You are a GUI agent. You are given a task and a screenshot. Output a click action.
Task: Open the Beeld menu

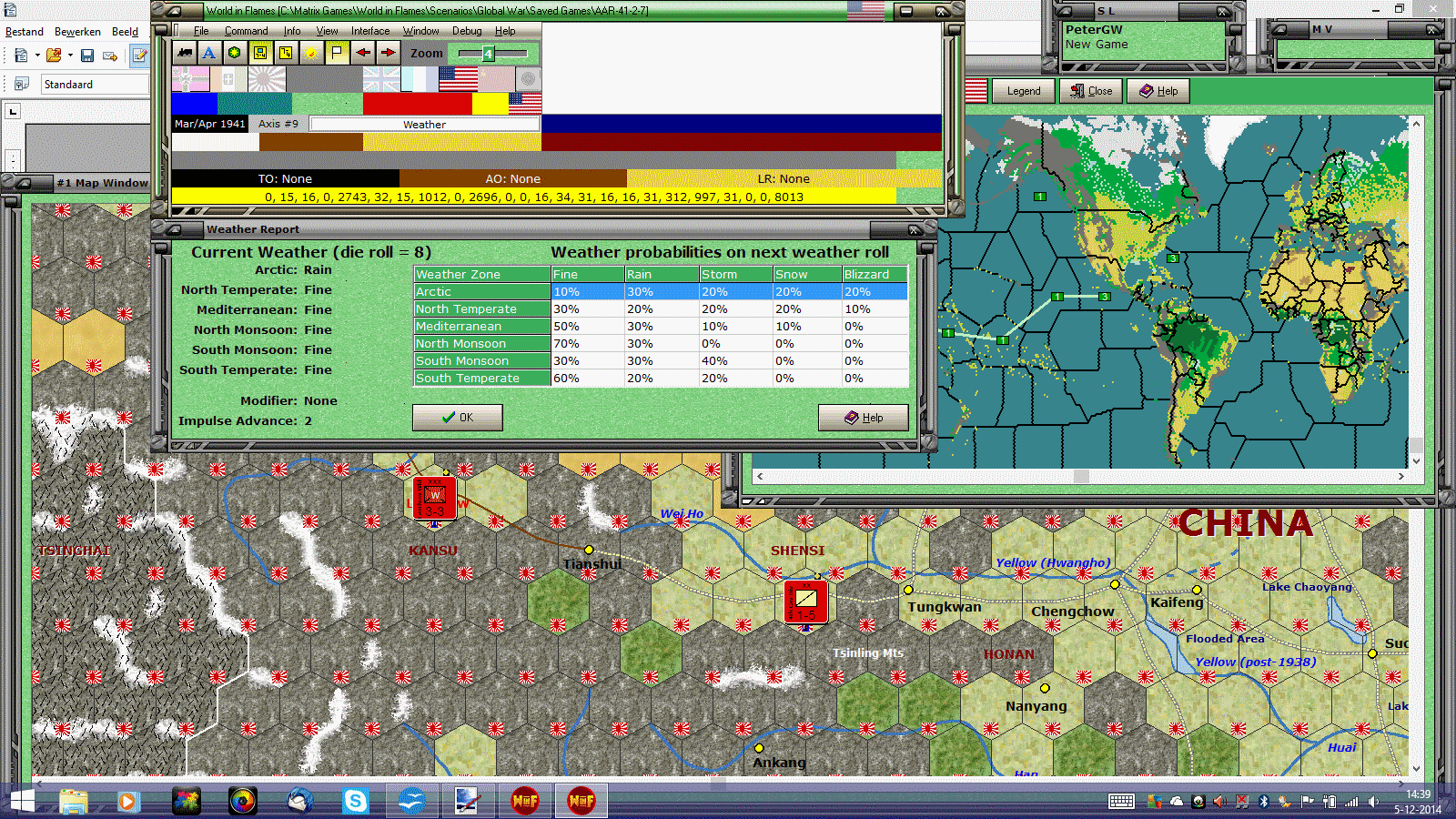pyautogui.click(x=125, y=32)
